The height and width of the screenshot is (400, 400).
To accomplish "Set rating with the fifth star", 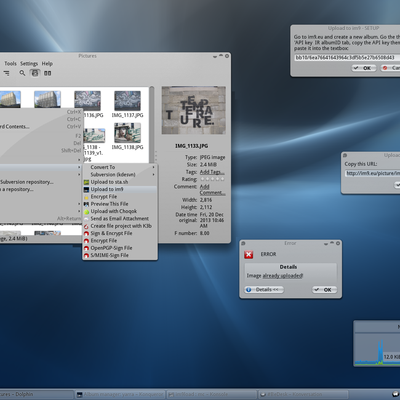I will pos(222,179).
